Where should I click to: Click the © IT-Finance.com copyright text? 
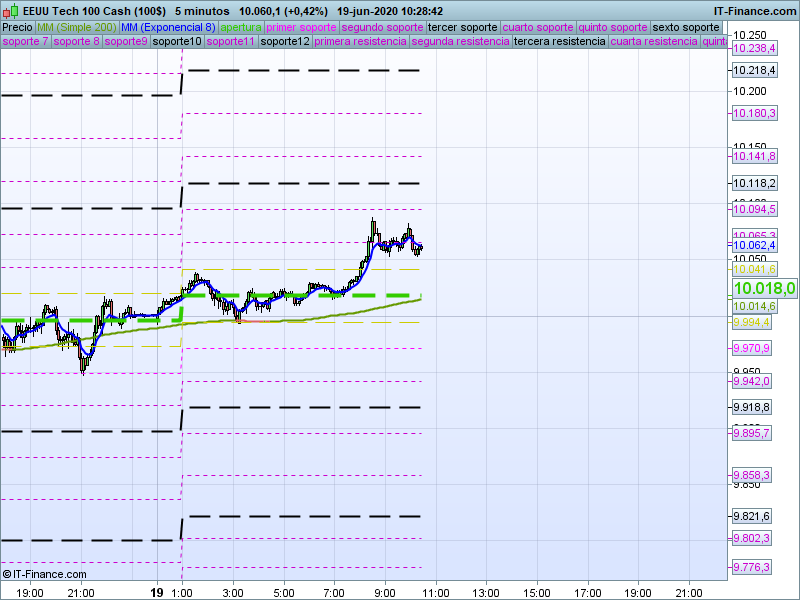(x=45, y=574)
